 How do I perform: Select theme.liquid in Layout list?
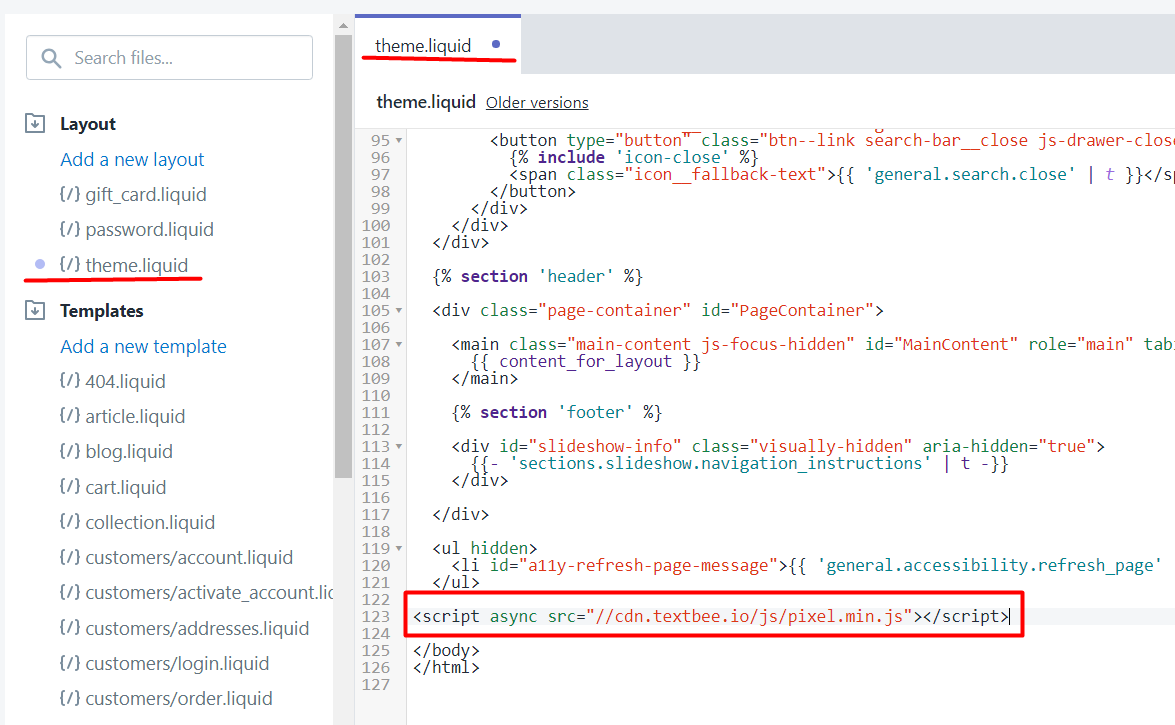[x=136, y=265]
